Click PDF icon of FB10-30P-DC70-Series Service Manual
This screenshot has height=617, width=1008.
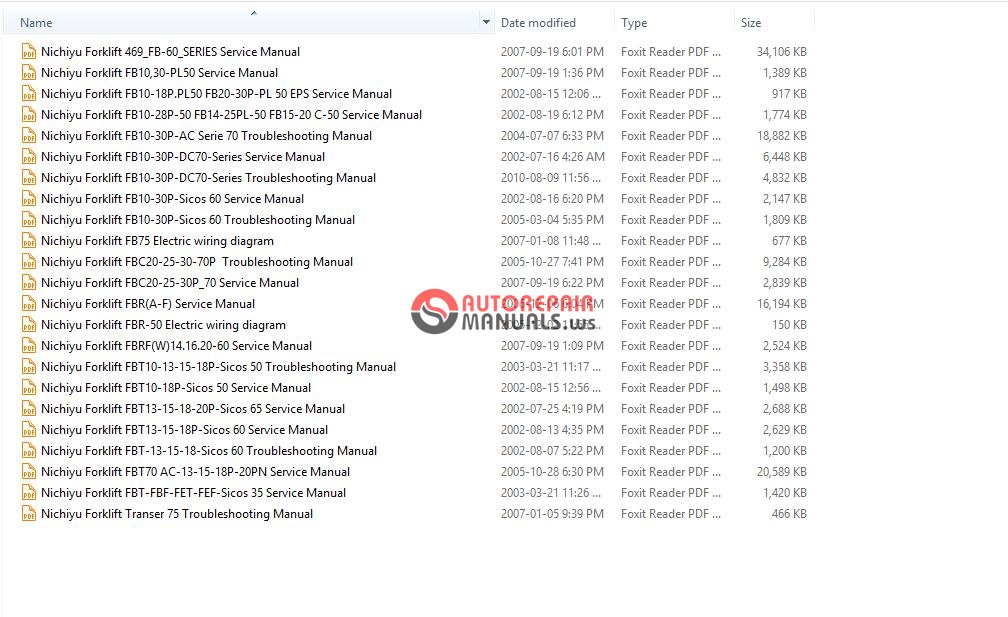point(28,157)
